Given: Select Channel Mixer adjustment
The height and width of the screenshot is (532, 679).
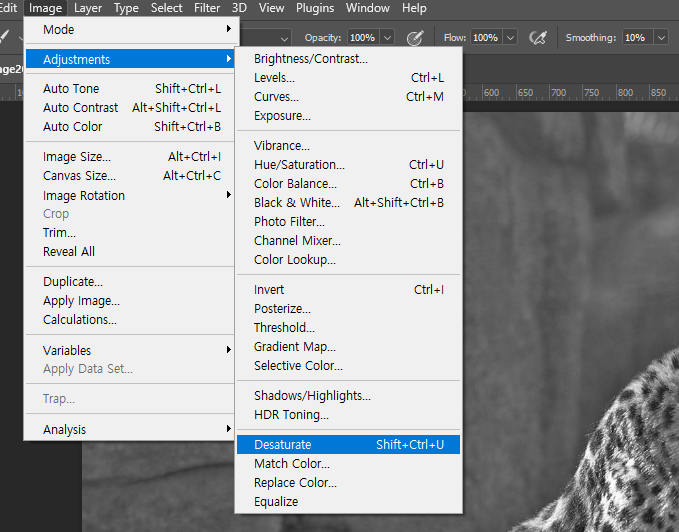Looking at the screenshot, I should click(x=348, y=241).
